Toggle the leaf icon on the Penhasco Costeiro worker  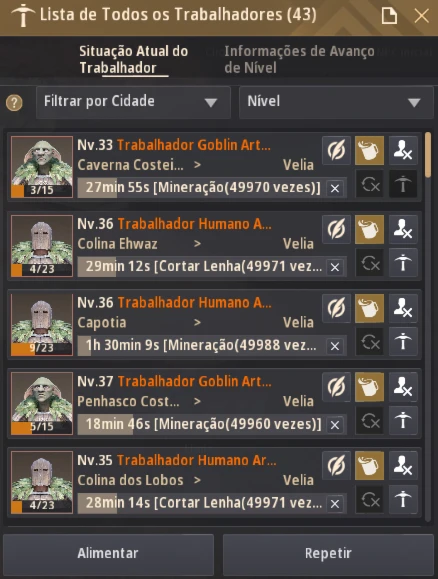coord(336,387)
